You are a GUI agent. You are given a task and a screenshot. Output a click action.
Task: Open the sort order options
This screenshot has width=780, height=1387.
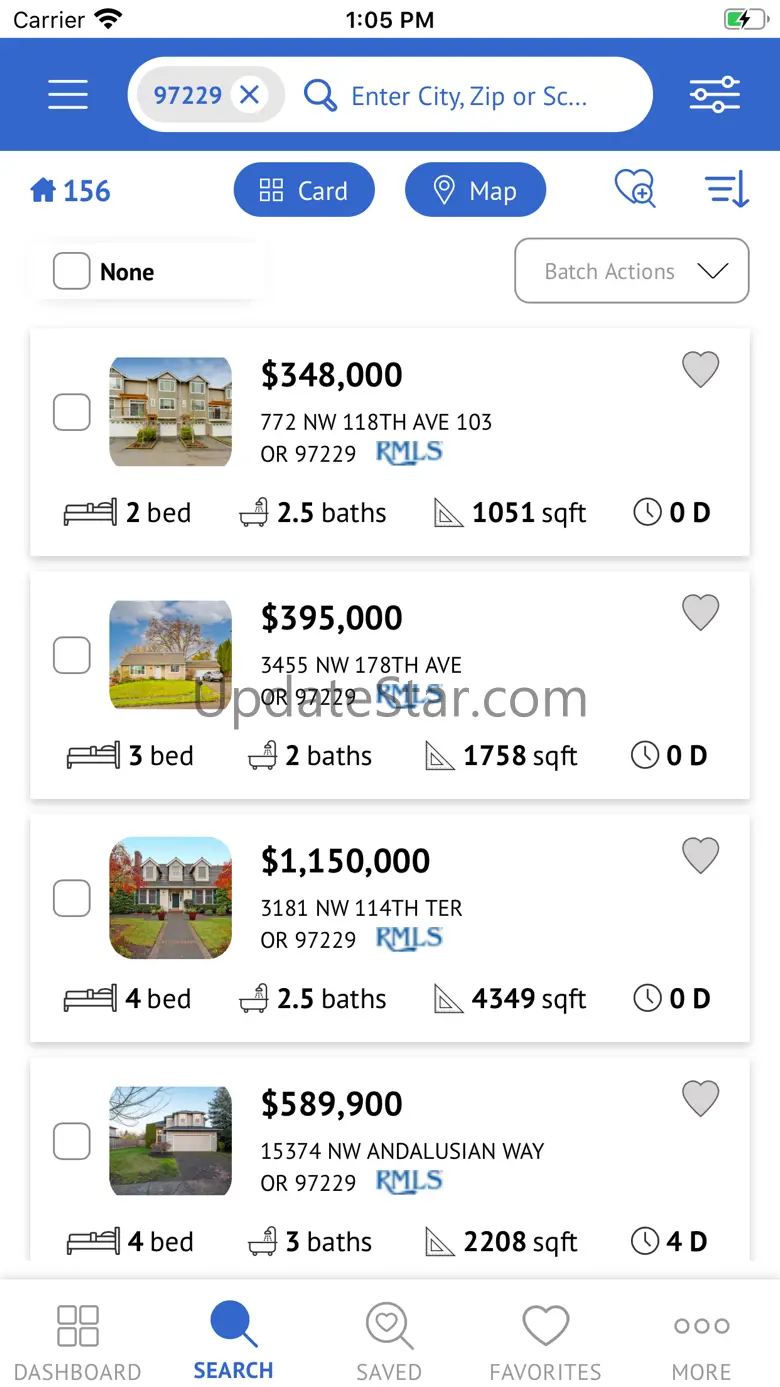tap(727, 189)
